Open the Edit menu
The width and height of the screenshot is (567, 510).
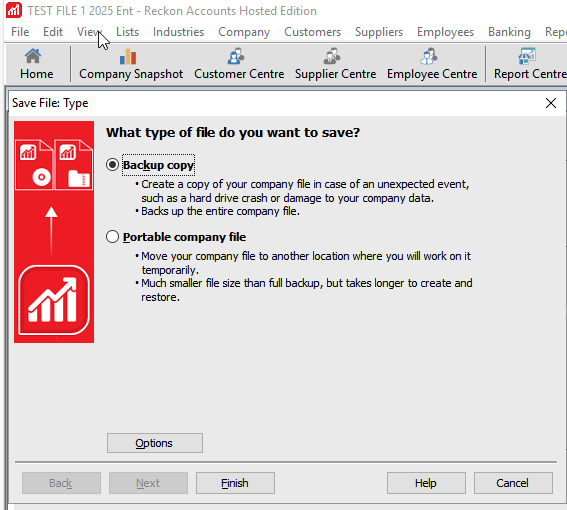(53, 32)
